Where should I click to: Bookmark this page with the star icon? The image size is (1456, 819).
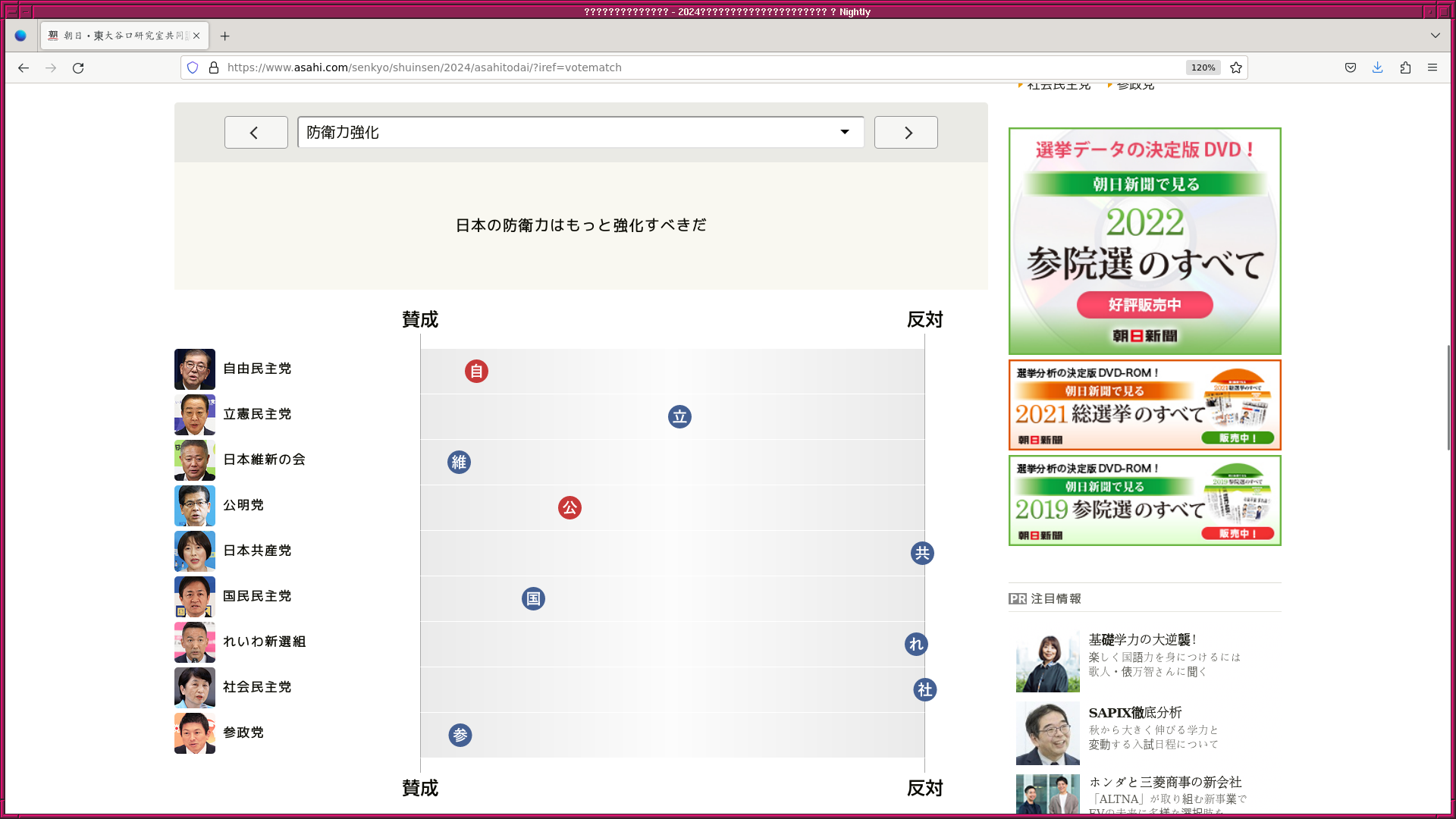(1236, 67)
